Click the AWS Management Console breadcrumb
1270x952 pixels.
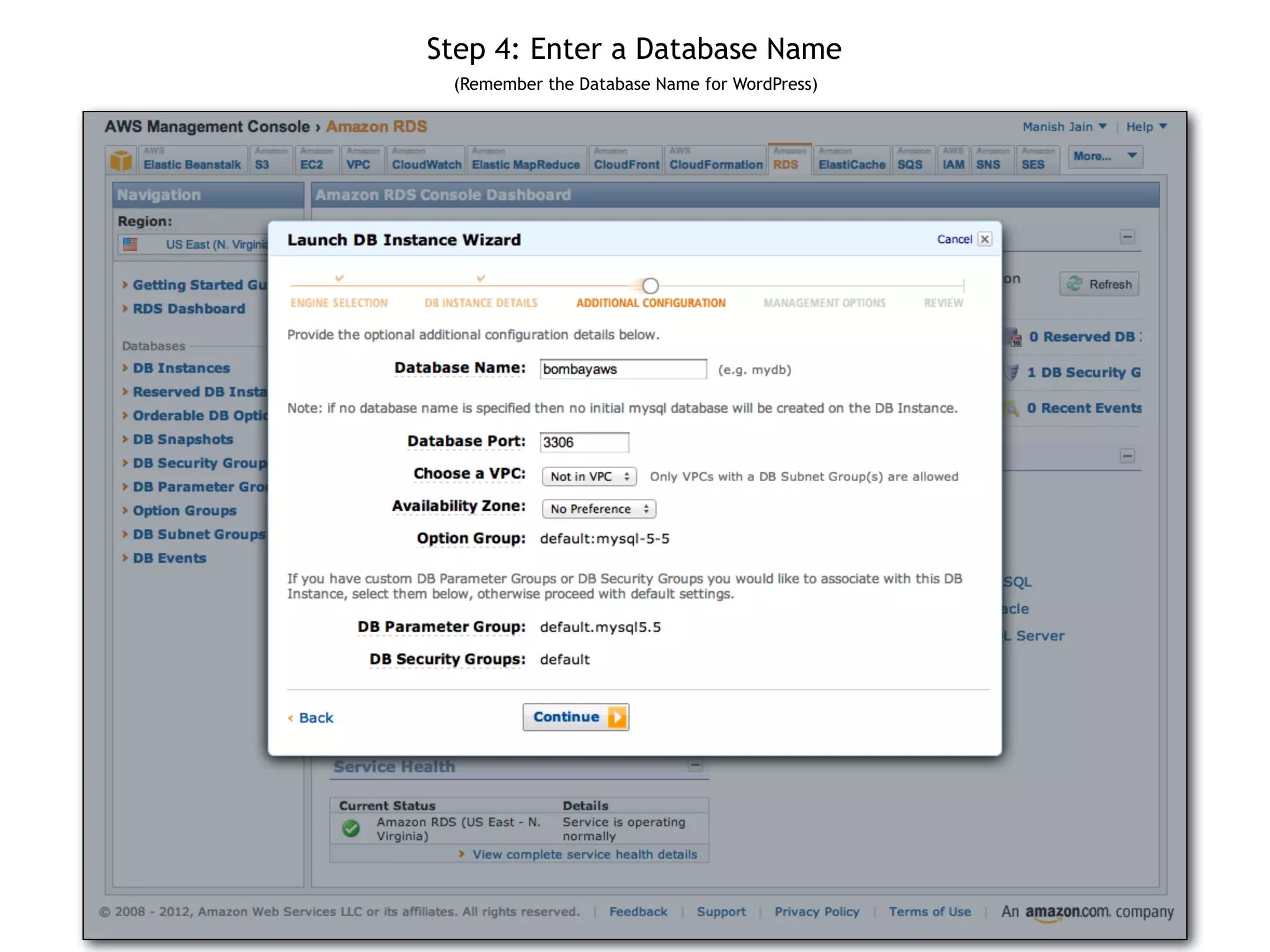[207, 126]
